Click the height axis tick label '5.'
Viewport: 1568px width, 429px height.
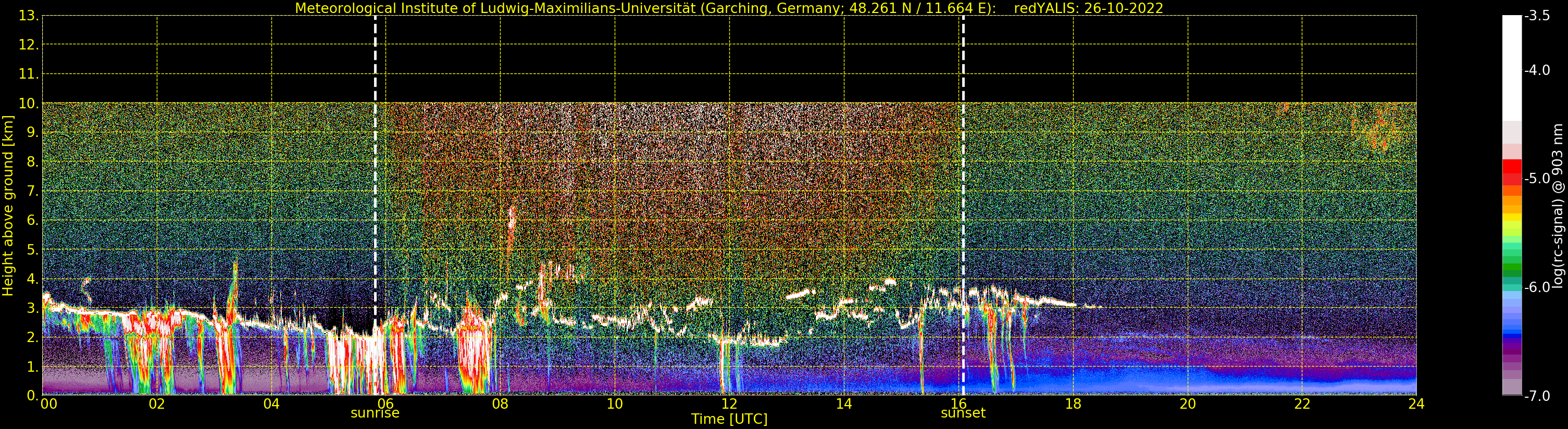33,249
